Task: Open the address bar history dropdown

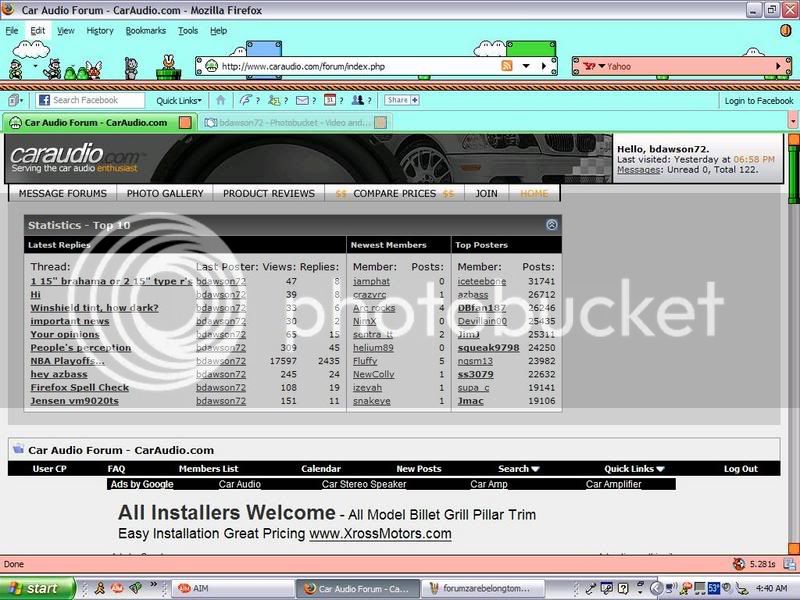Action: point(526,66)
